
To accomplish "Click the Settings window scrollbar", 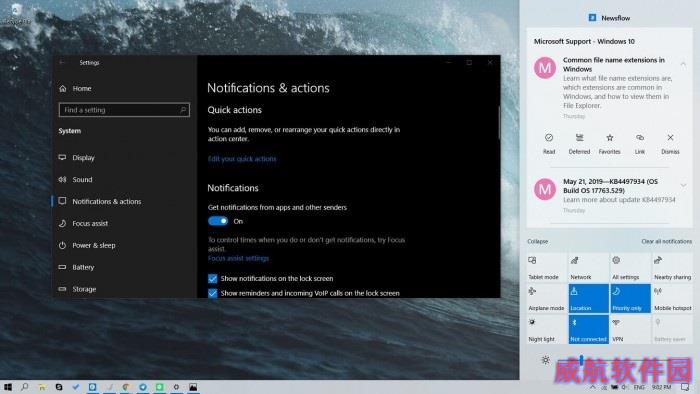I will pos(499,123).
